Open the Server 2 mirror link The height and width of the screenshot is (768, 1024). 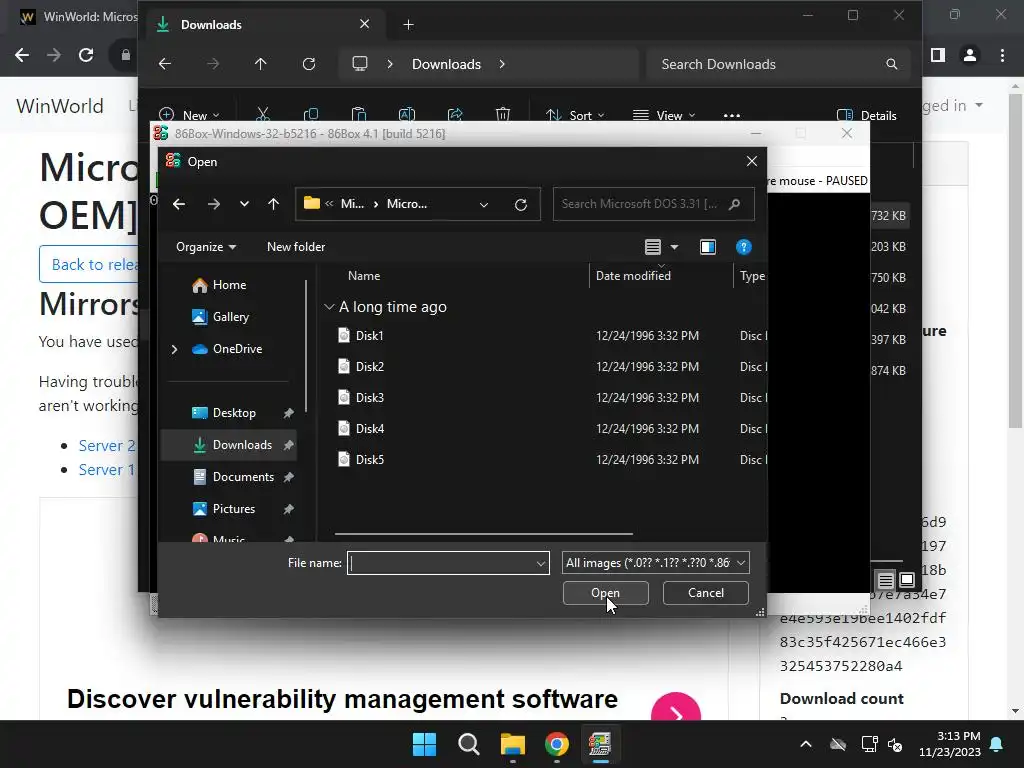106,445
